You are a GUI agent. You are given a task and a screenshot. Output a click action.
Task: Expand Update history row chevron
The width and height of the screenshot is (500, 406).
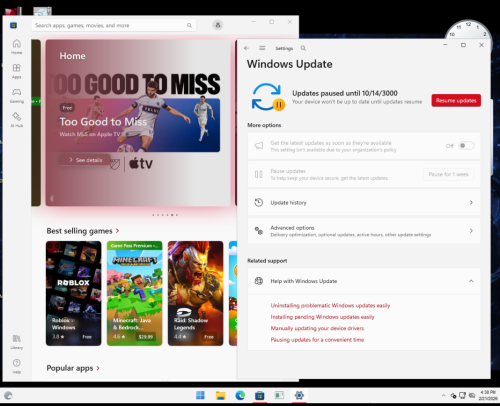[x=471, y=202]
